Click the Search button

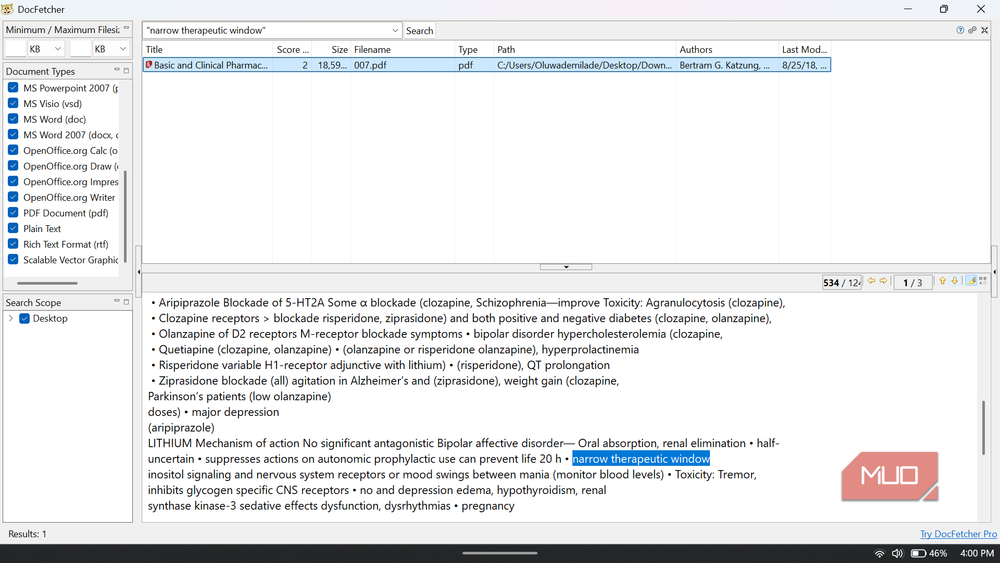click(x=419, y=30)
